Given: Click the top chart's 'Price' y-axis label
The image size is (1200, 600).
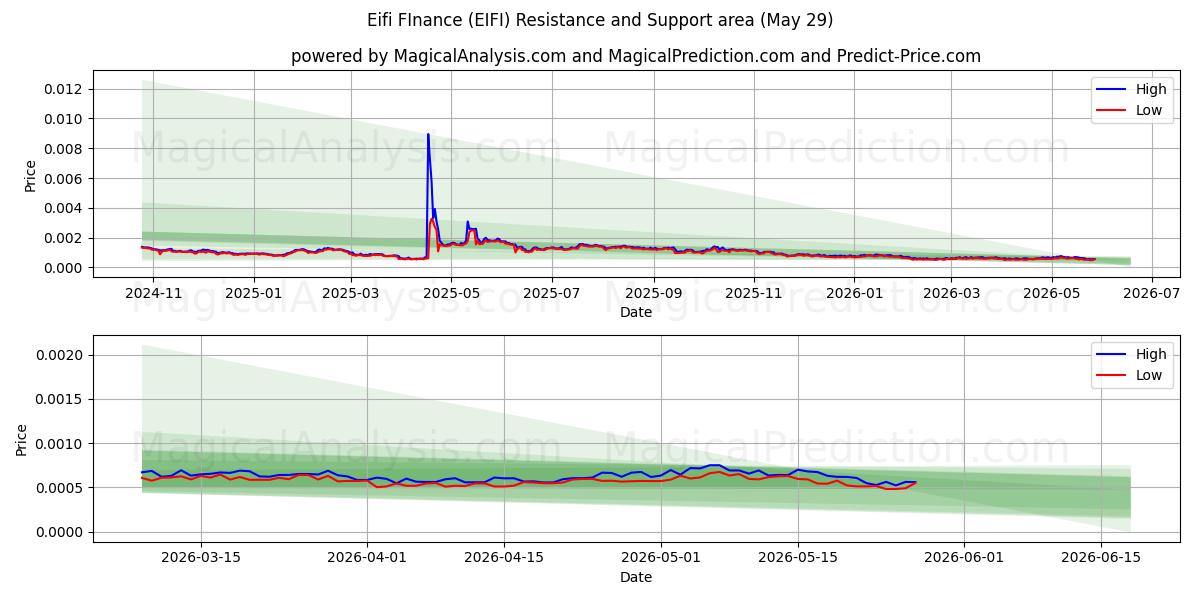Looking at the screenshot, I should click(30, 176).
